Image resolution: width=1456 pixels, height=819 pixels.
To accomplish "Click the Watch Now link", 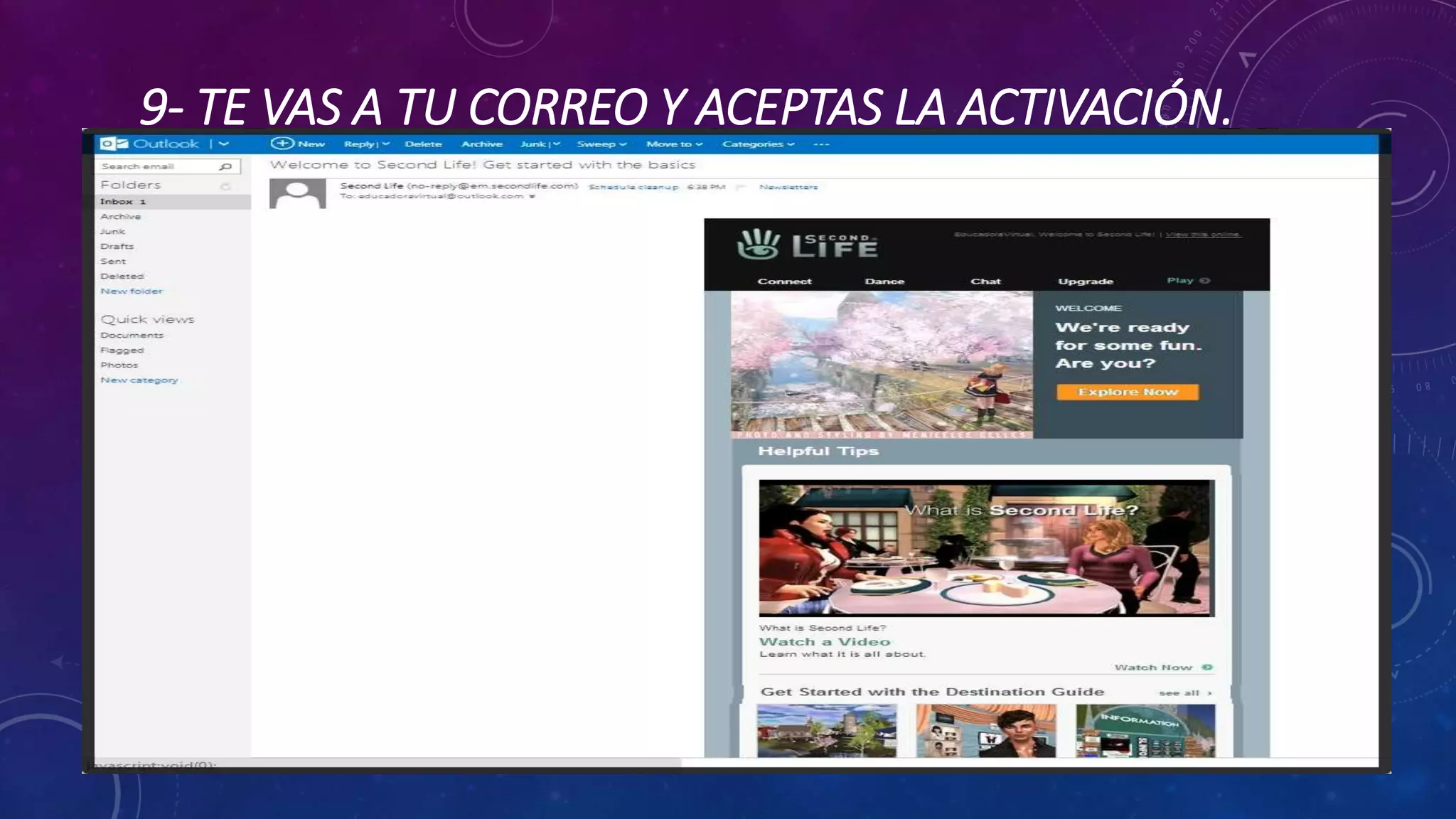I will (1153, 668).
